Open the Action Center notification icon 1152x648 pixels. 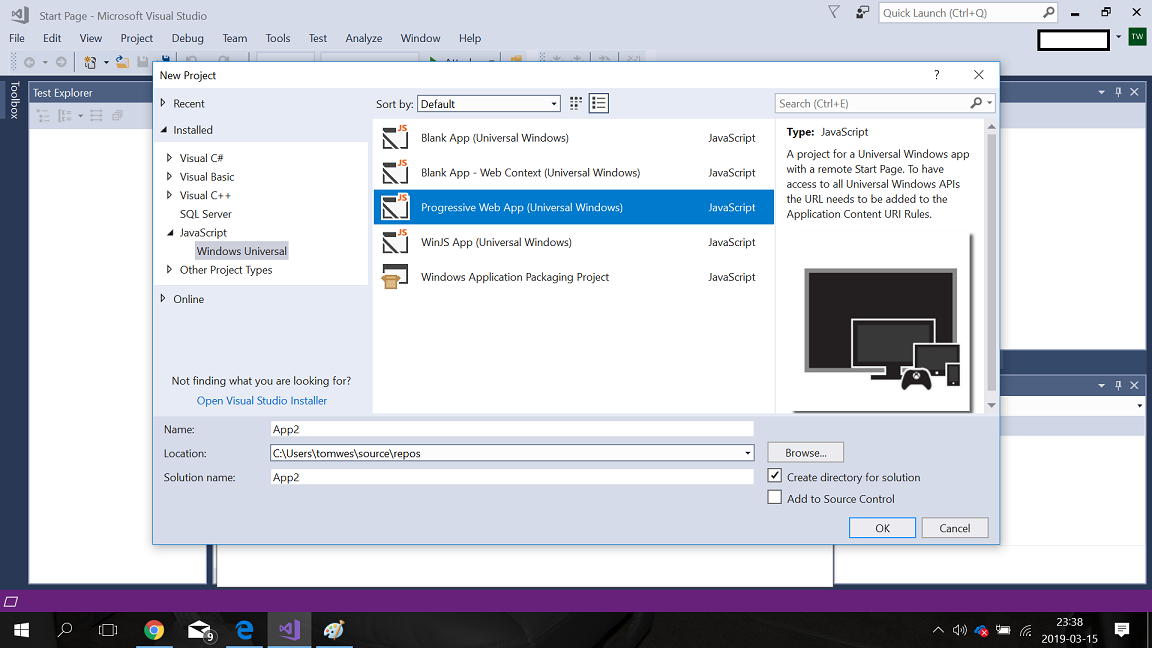(1122, 630)
